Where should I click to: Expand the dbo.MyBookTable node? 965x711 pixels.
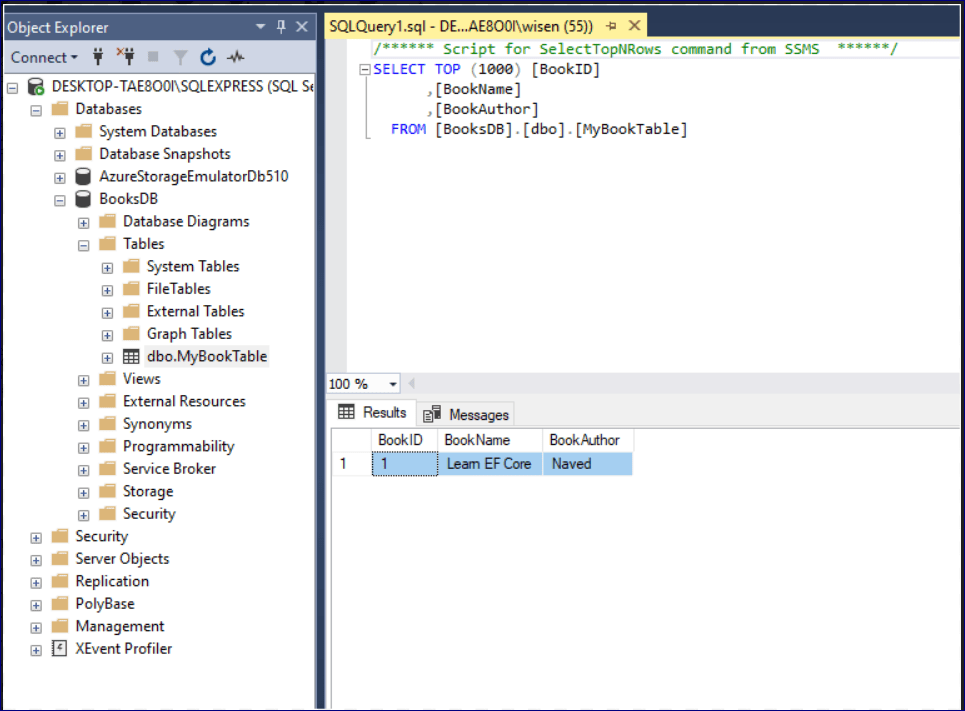(107, 357)
